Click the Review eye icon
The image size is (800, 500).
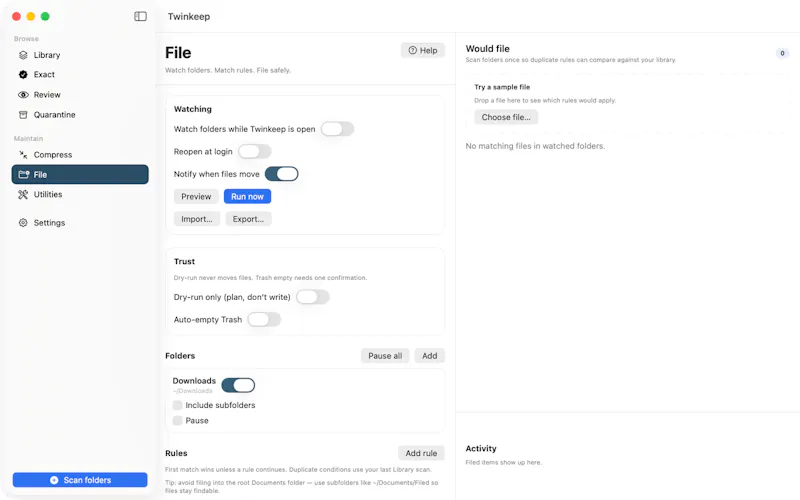(23, 95)
